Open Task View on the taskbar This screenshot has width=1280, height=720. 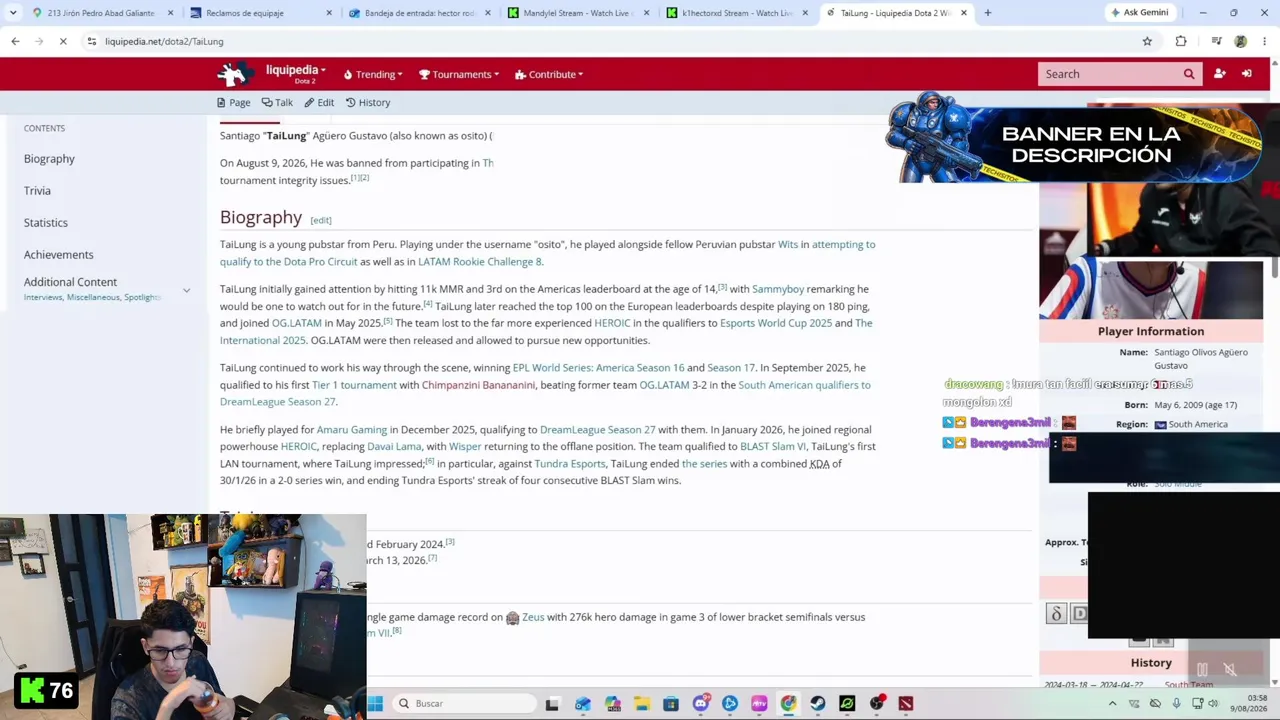[552, 703]
